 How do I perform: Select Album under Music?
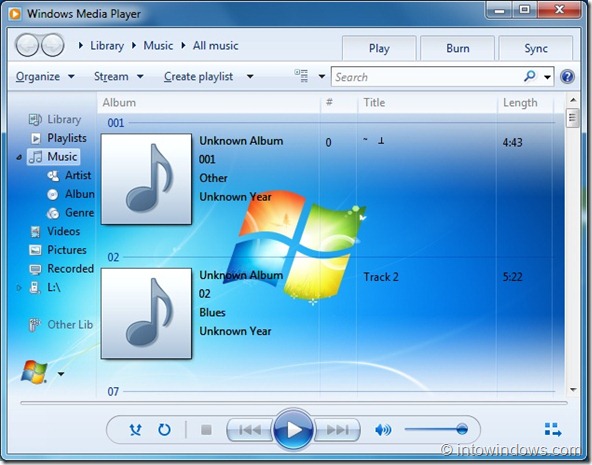71,194
